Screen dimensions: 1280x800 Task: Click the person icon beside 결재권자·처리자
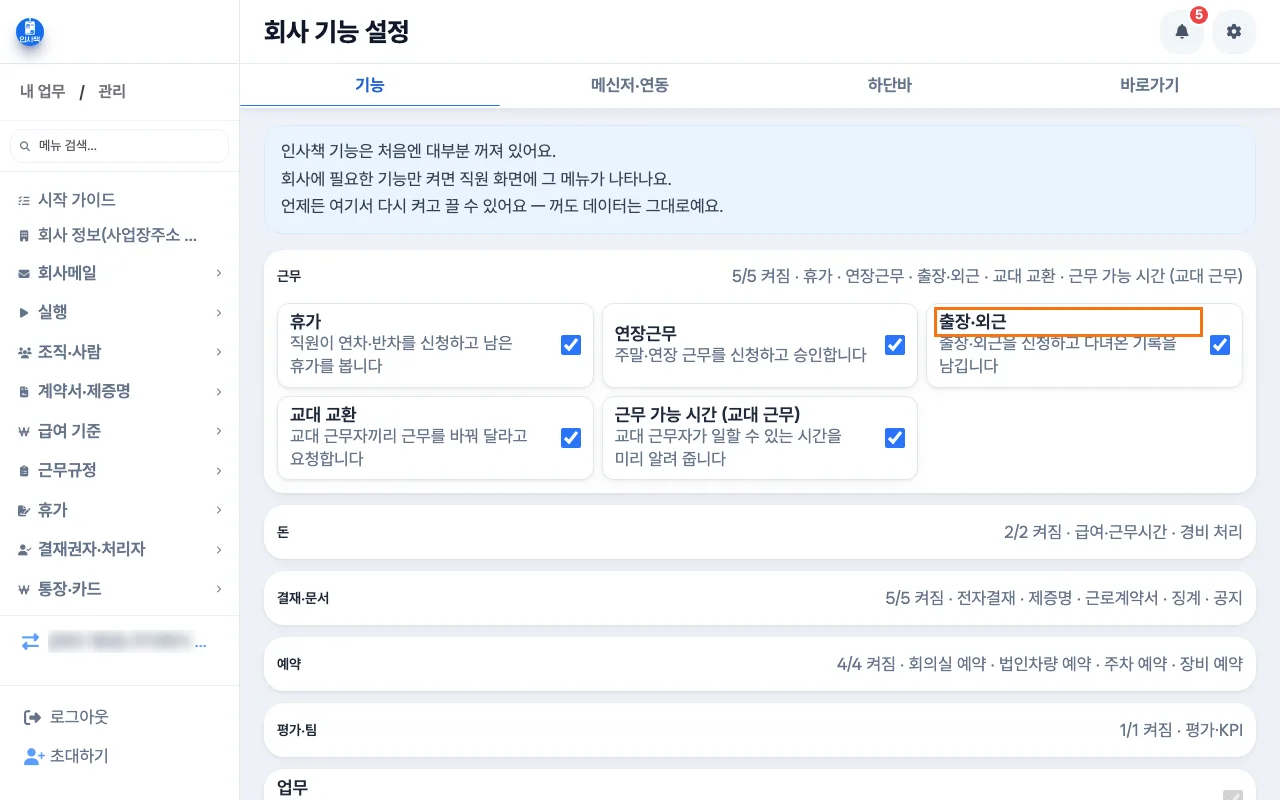tap(24, 549)
